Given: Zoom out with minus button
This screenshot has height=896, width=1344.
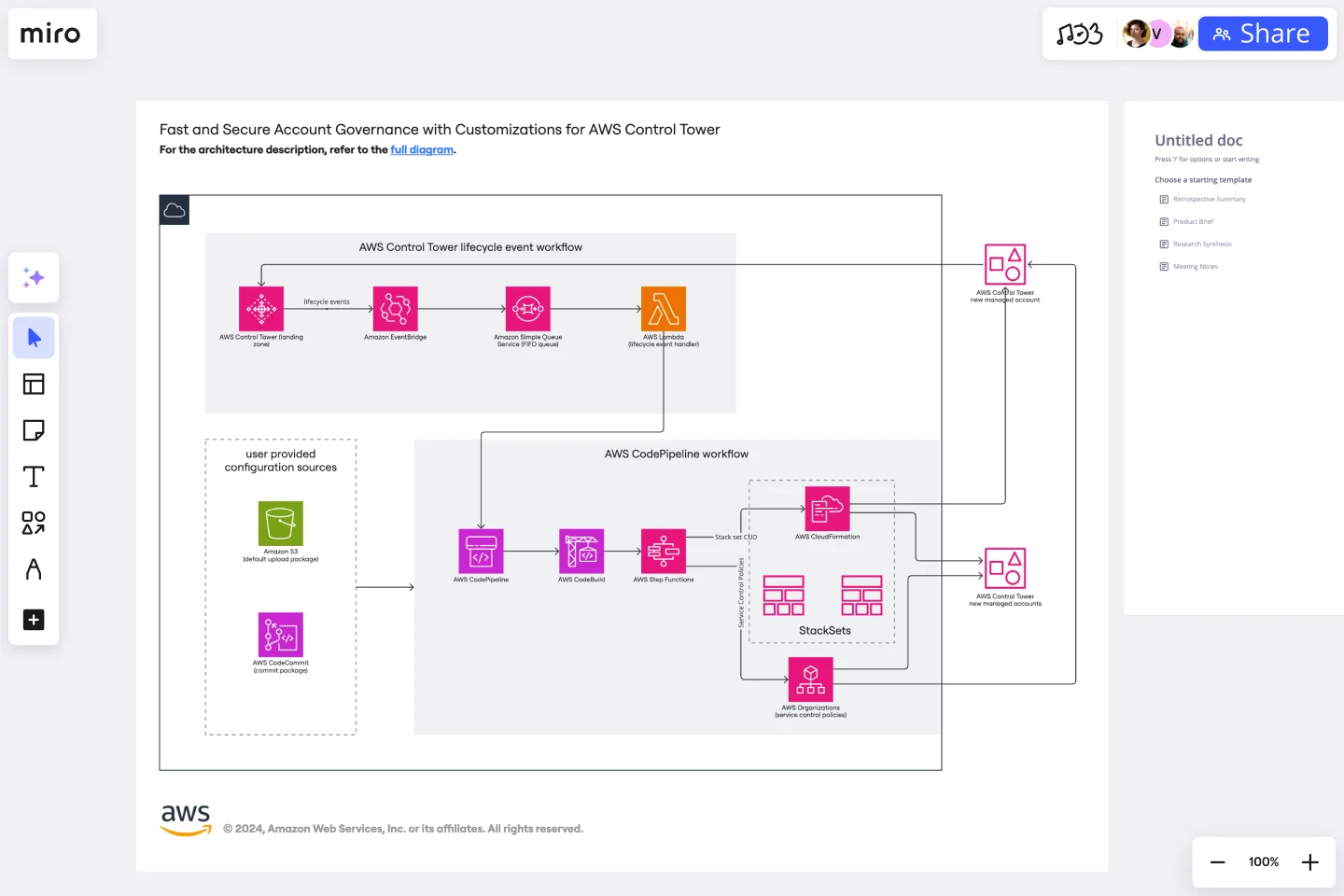Looking at the screenshot, I should click(1217, 862).
